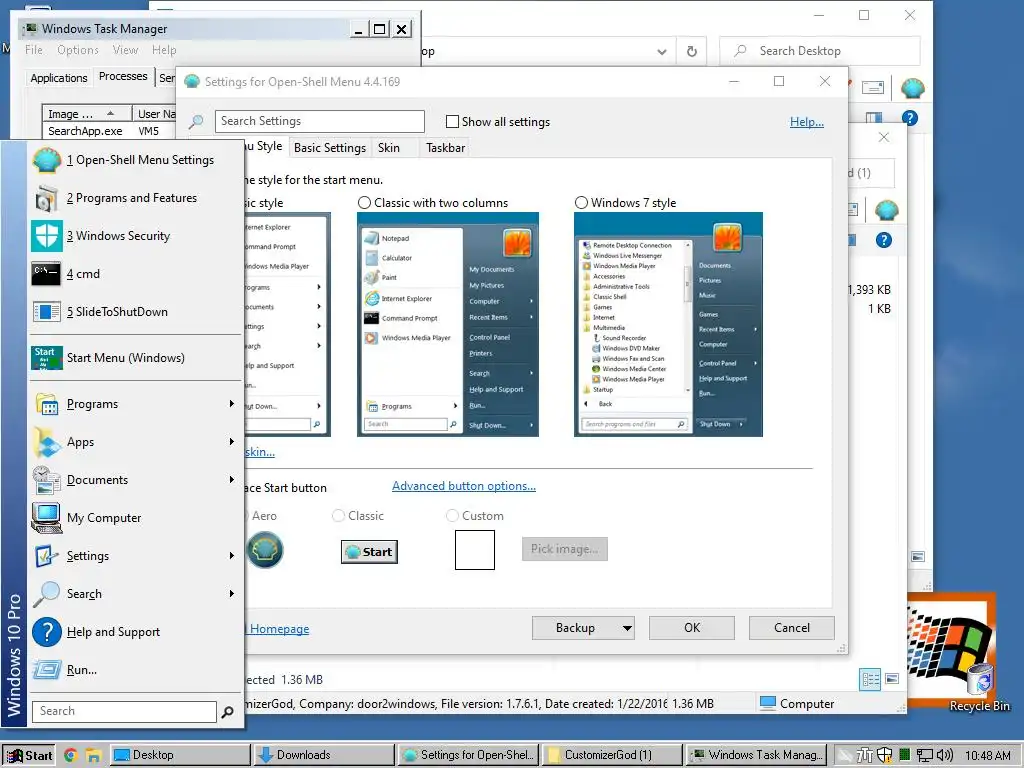
Task: Click the Windows 7 style preview thumbnail
Action: (668, 325)
